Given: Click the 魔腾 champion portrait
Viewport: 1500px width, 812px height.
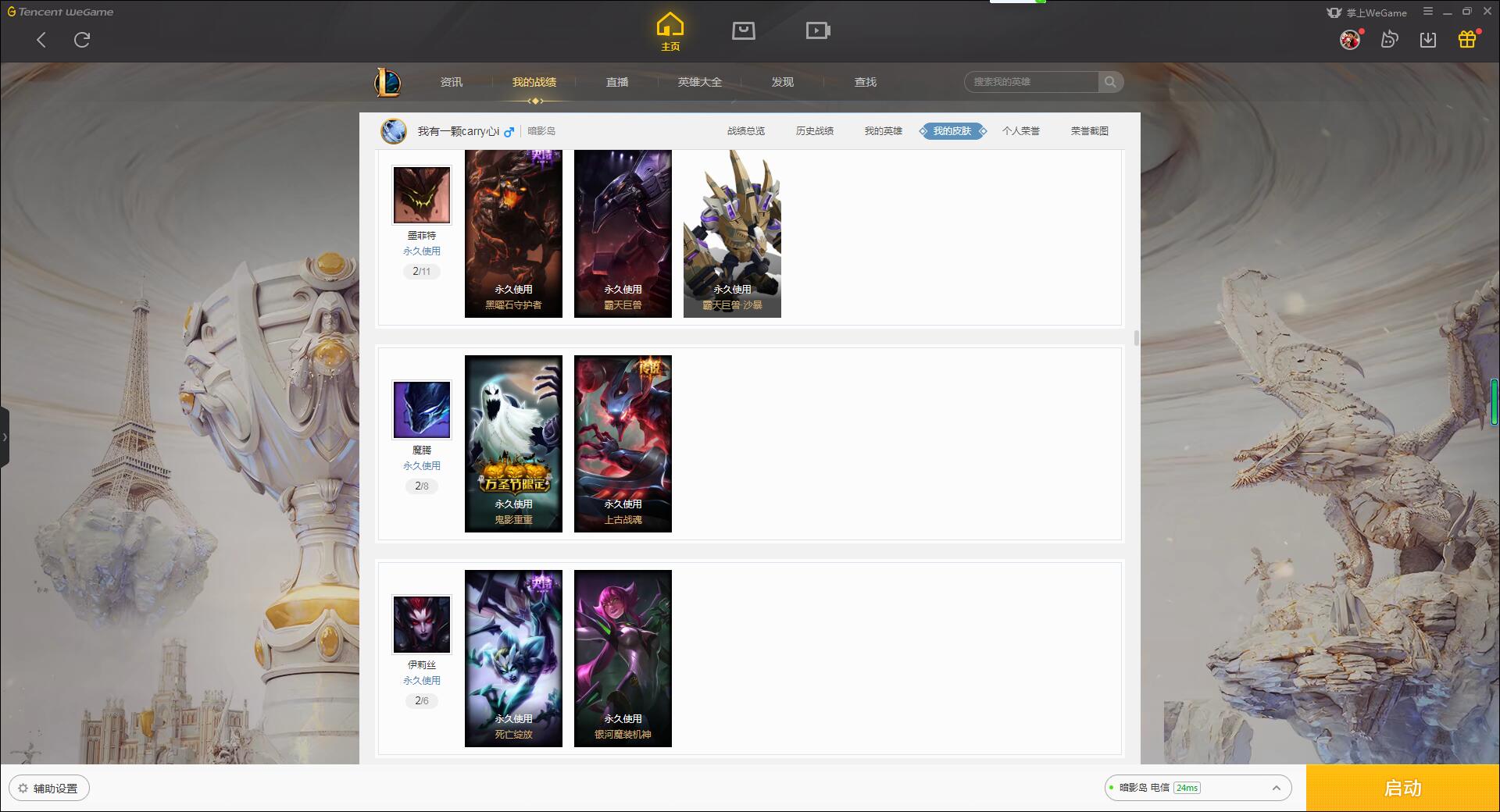Looking at the screenshot, I should tap(422, 410).
